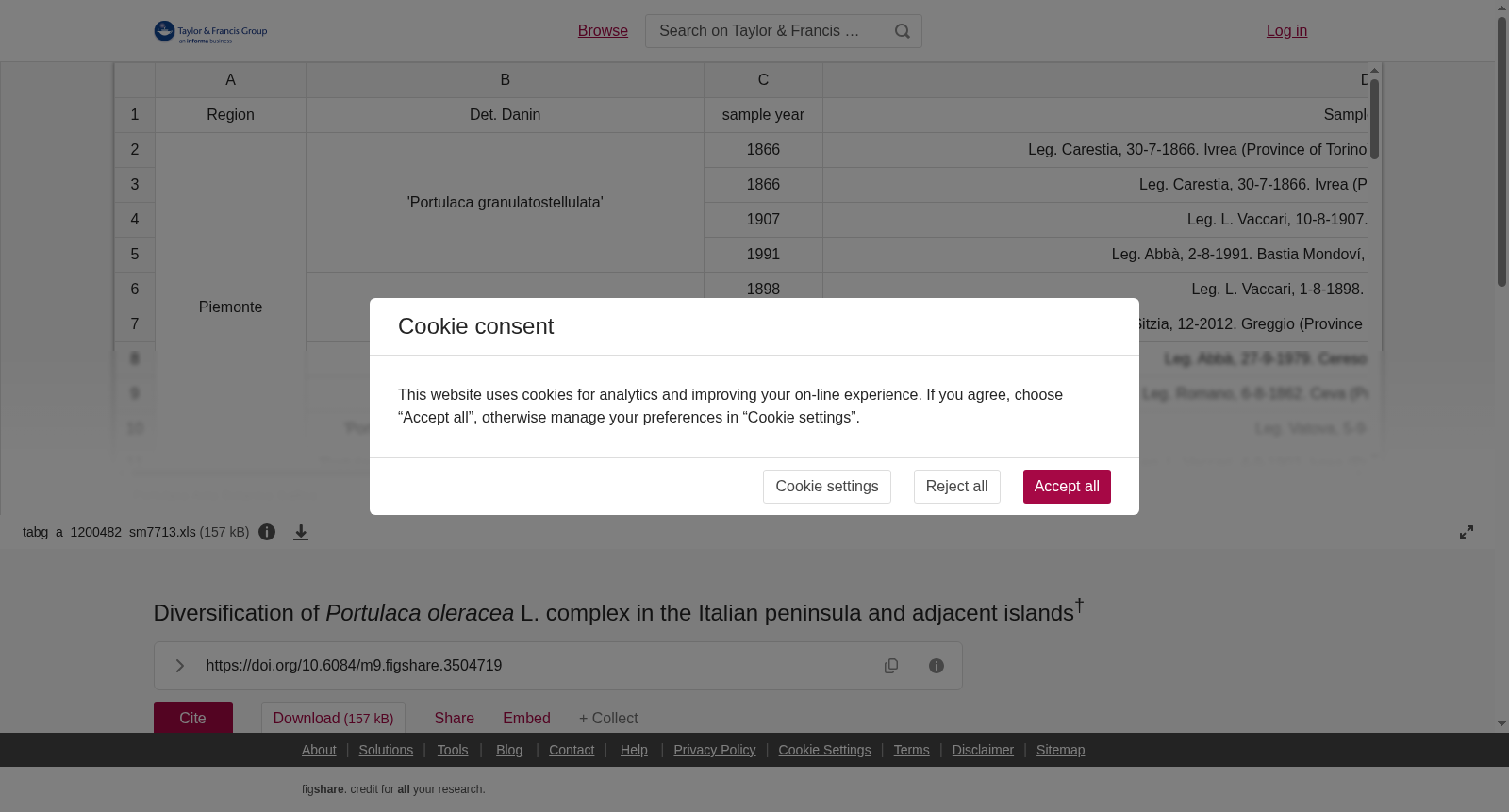This screenshot has height=812, width=1509.
Task: Click the 'sample year' cell
Action: pyautogui.click(x=763, y=115)
